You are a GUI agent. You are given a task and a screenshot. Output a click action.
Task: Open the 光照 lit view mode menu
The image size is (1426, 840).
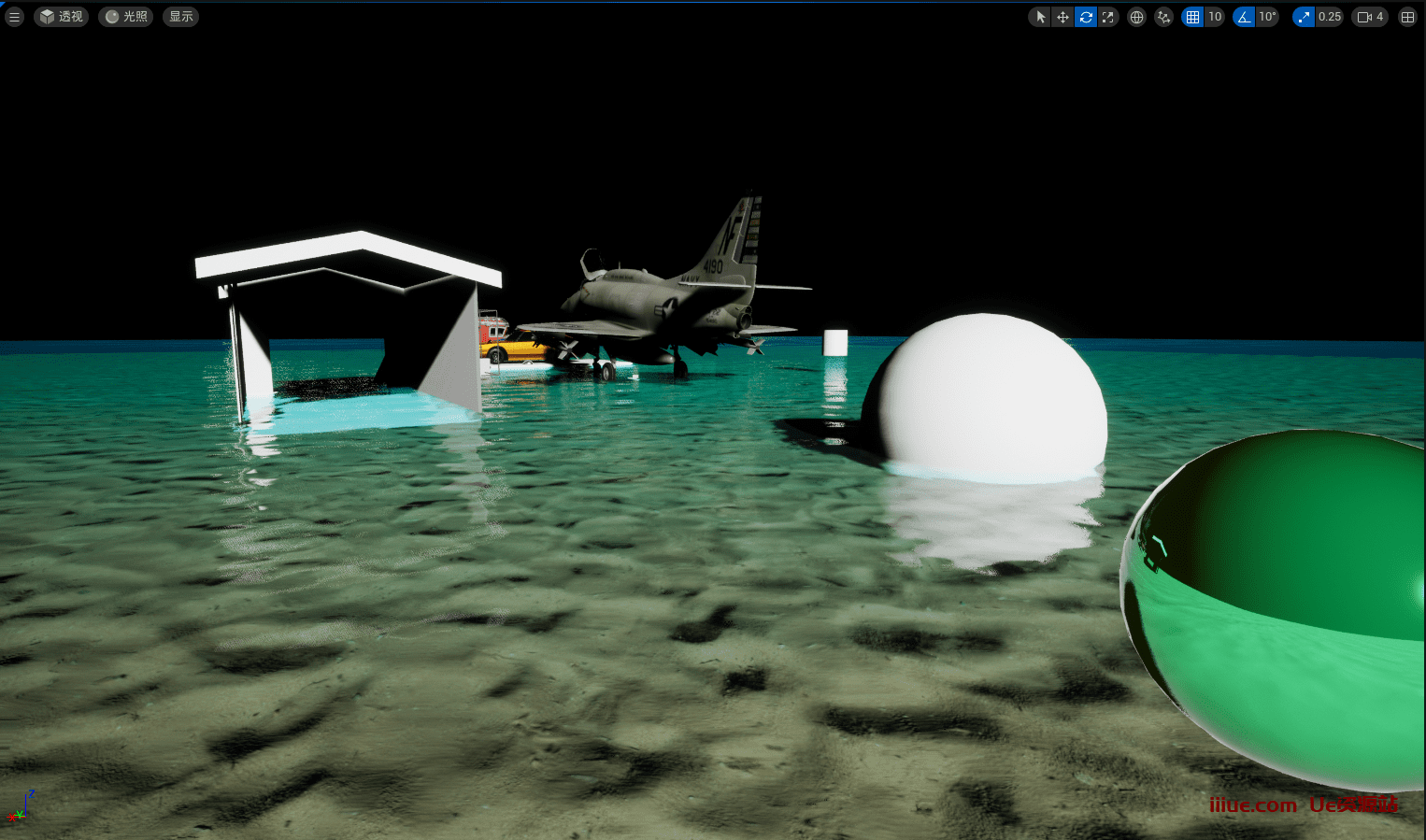click(x=126, y=17)
